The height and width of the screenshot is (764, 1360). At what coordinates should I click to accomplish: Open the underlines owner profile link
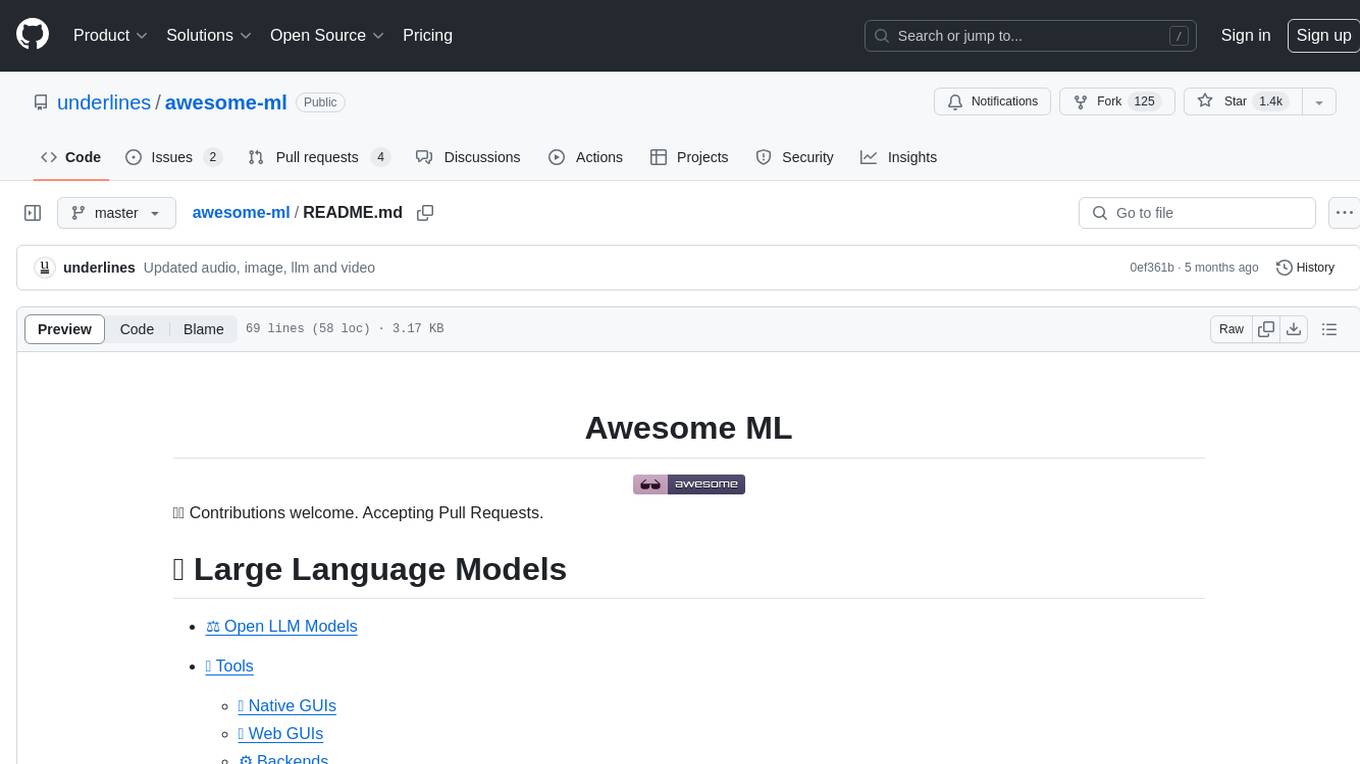pos(104,102)
